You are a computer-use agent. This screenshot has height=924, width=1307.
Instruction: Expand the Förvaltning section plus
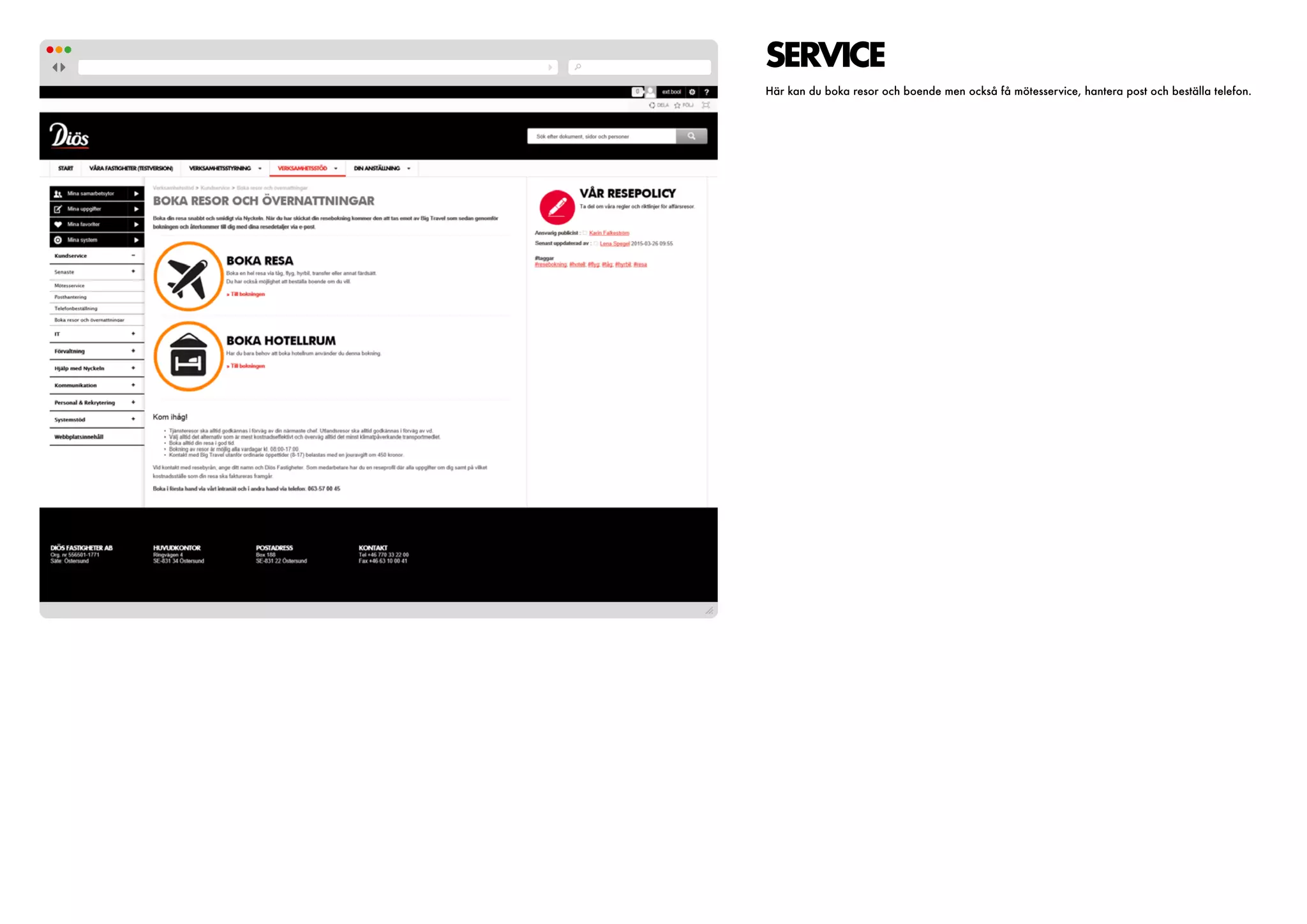pos(133,351)
